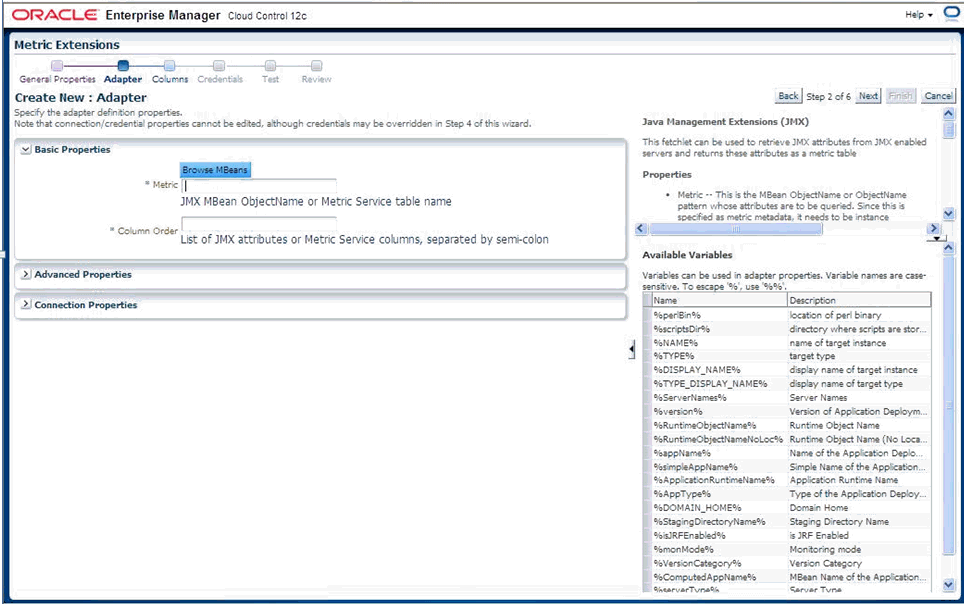Click the General Properties step marker
964x604 pixels.
coord(57,65)
